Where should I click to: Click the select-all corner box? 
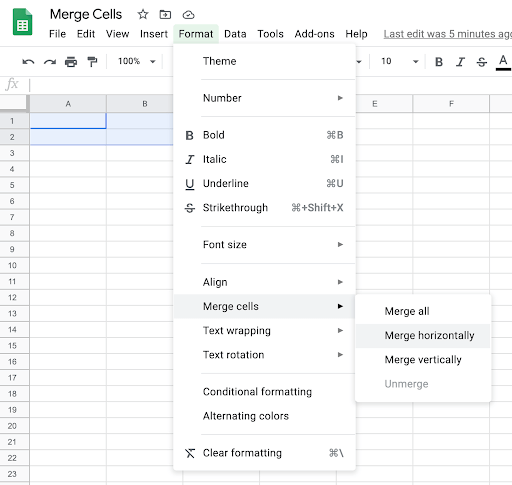15,103
